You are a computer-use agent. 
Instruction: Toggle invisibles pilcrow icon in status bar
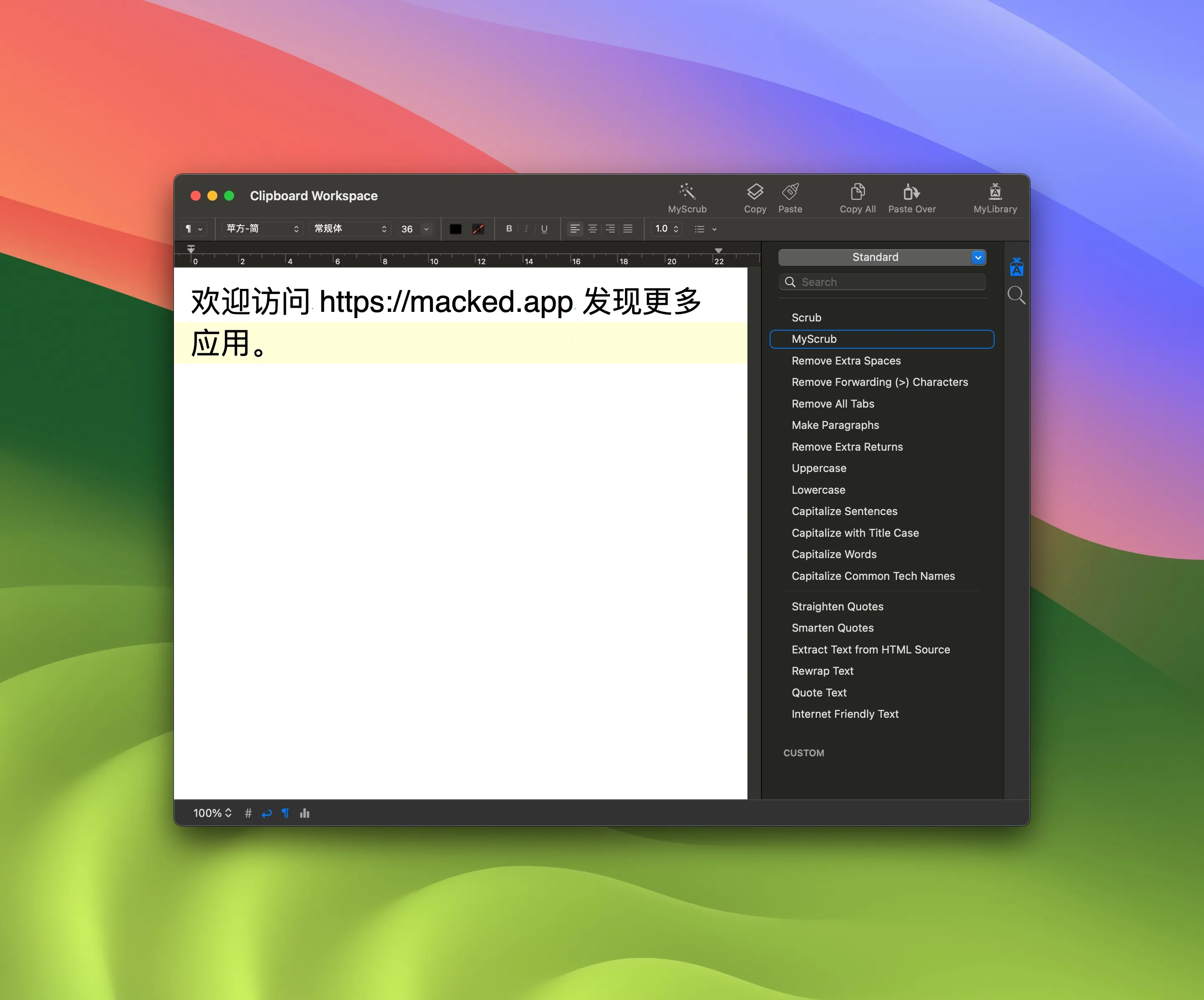[286, 813]
